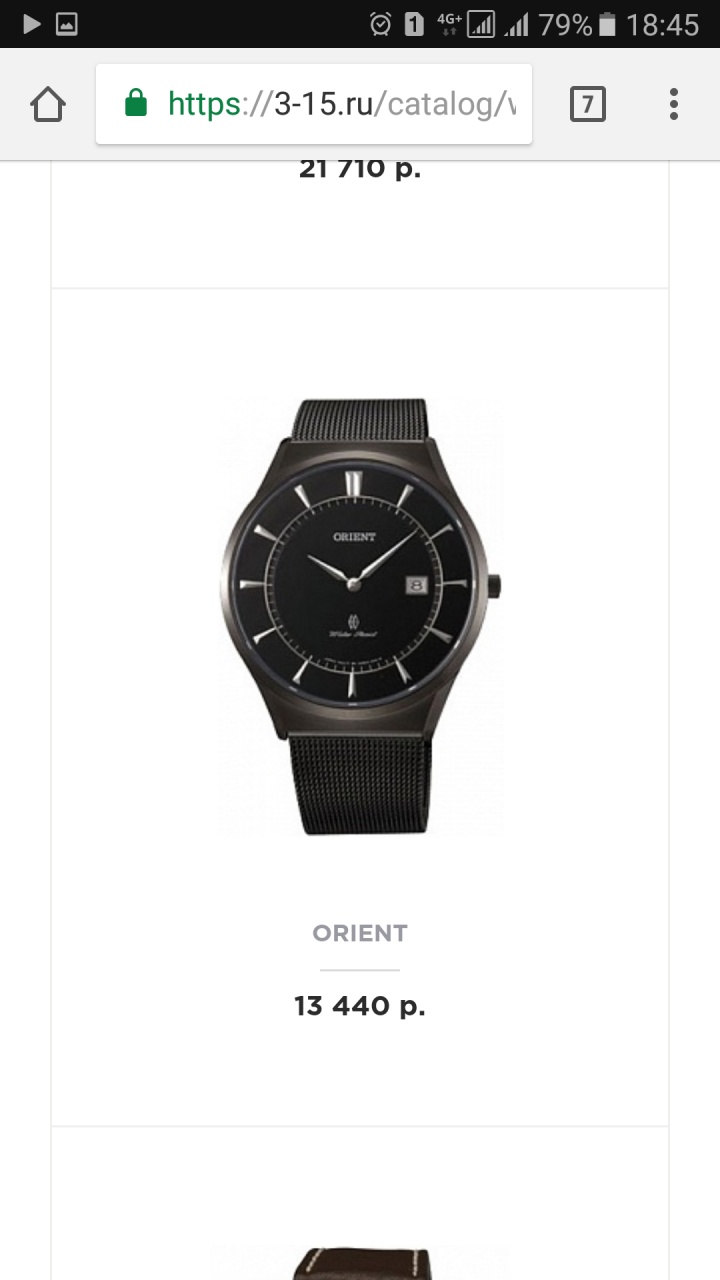The width and height of the screenshot is (720, 1280).
Task: Tap the 18:45 clock in status bar
Action: point(662,24)
